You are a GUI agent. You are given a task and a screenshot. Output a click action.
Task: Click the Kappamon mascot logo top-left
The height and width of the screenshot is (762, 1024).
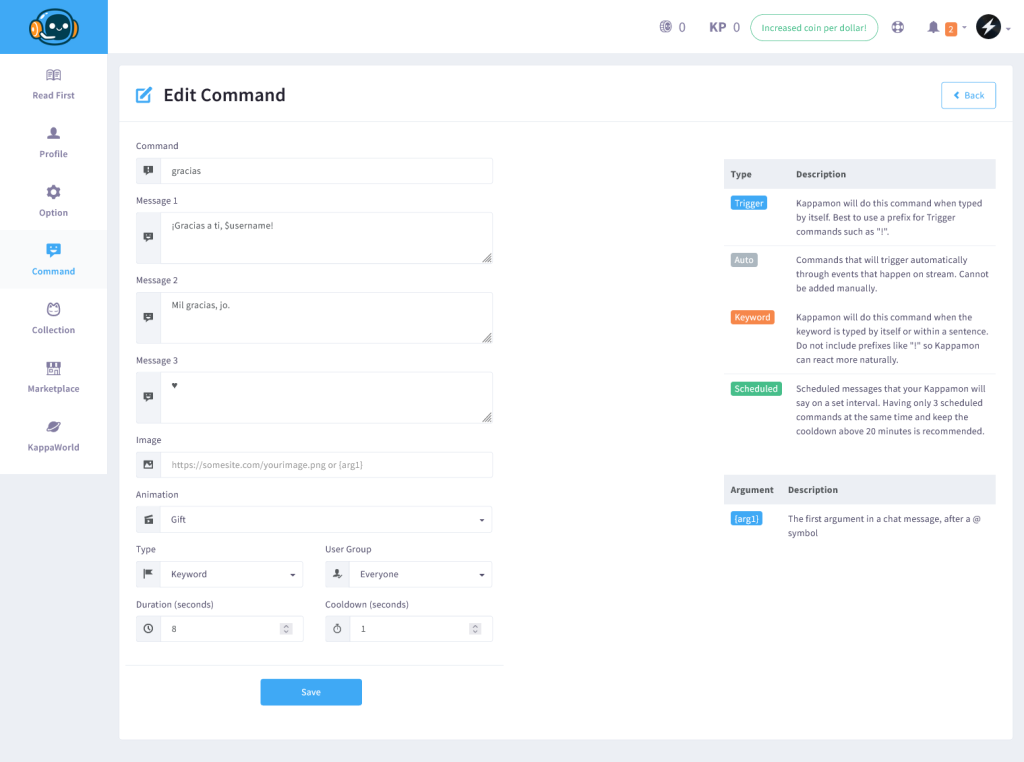pos(54,27)
